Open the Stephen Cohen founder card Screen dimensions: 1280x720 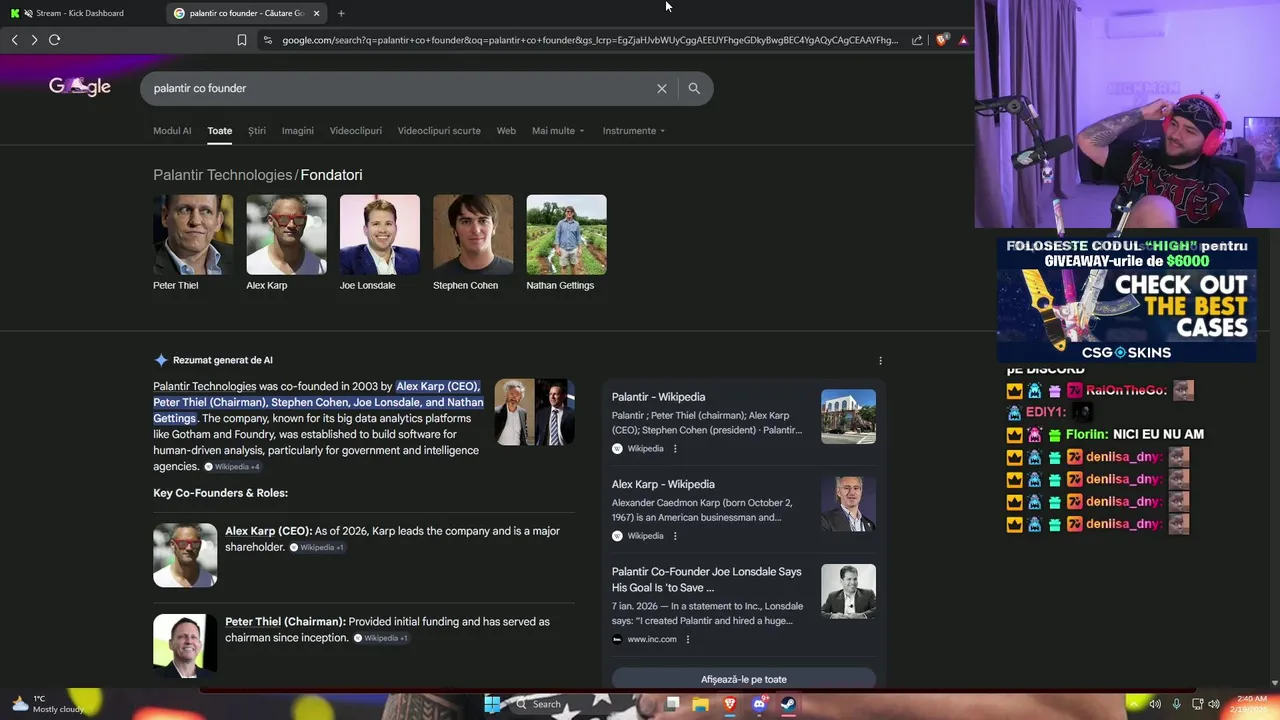(x=473, y=243)
